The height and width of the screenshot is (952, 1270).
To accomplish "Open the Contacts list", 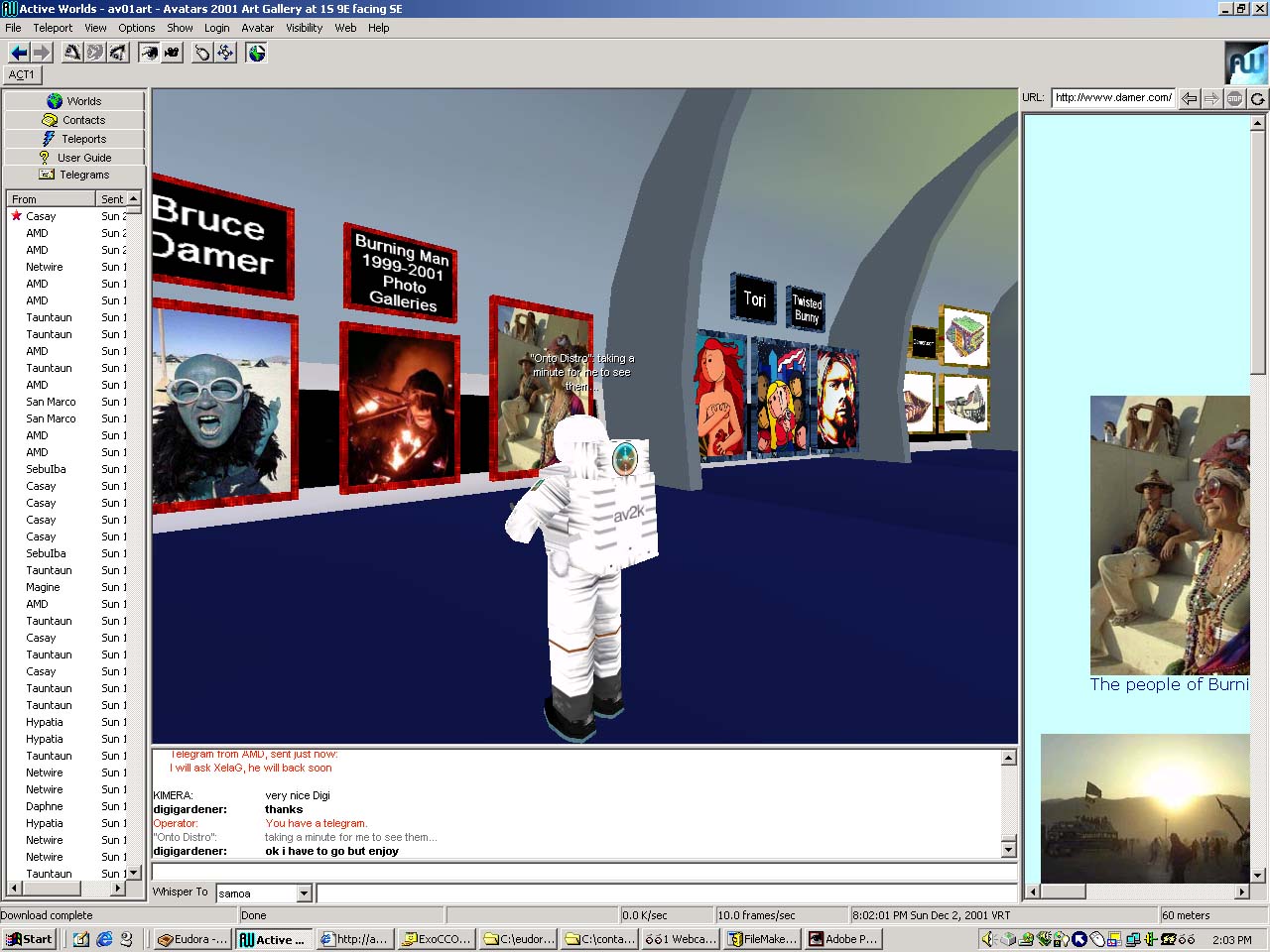I will click(74, 120).
